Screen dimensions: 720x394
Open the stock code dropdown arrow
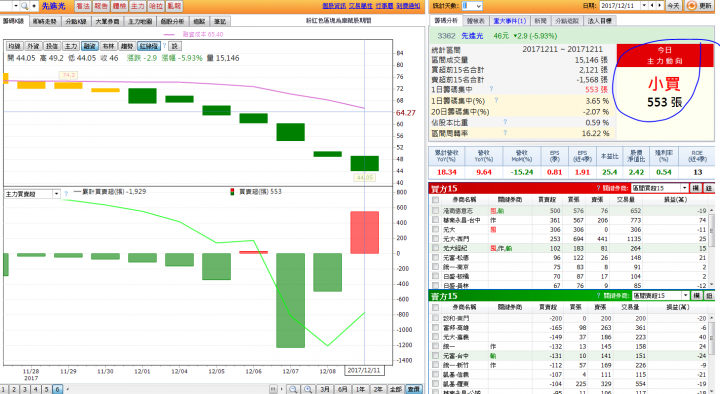[16, 6]
